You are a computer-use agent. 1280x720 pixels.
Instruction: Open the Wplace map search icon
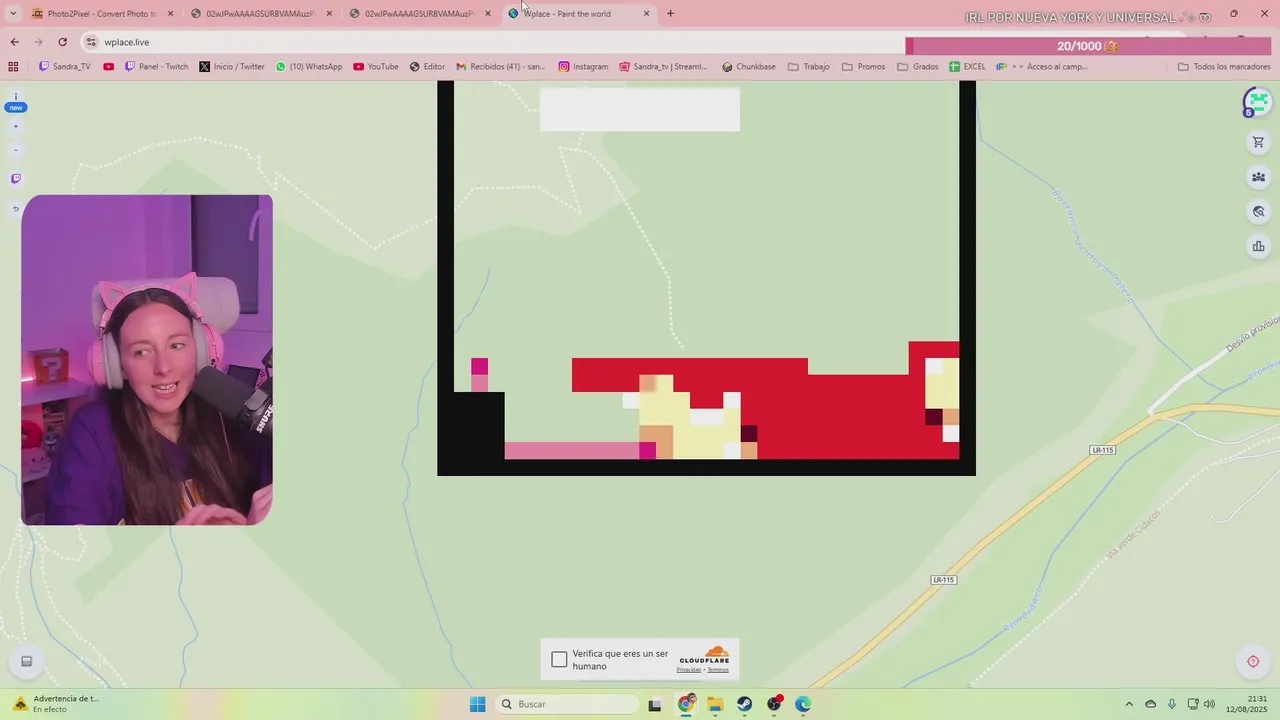(x=1258, y=212)
